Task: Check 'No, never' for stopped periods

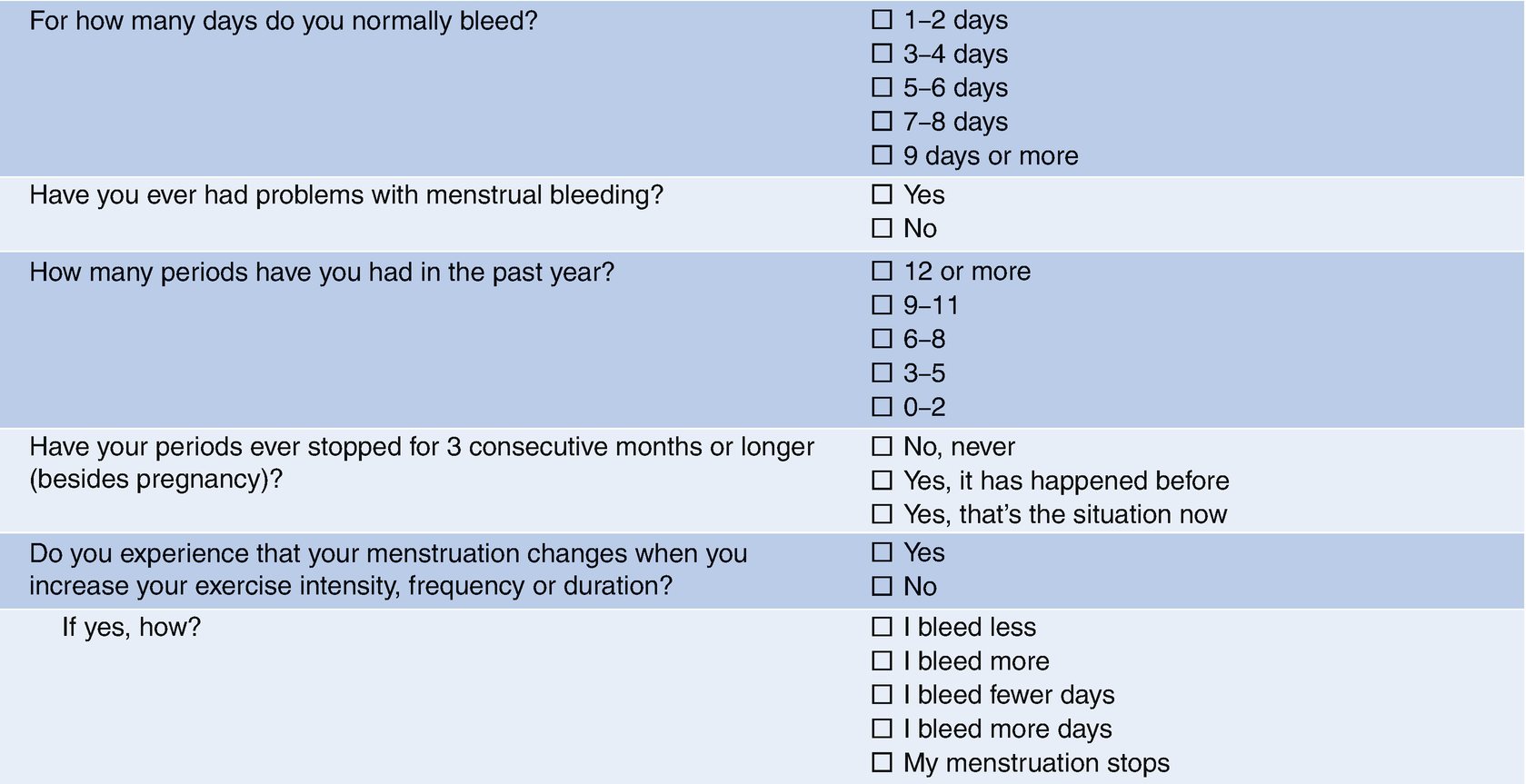Action: [882, 446]
